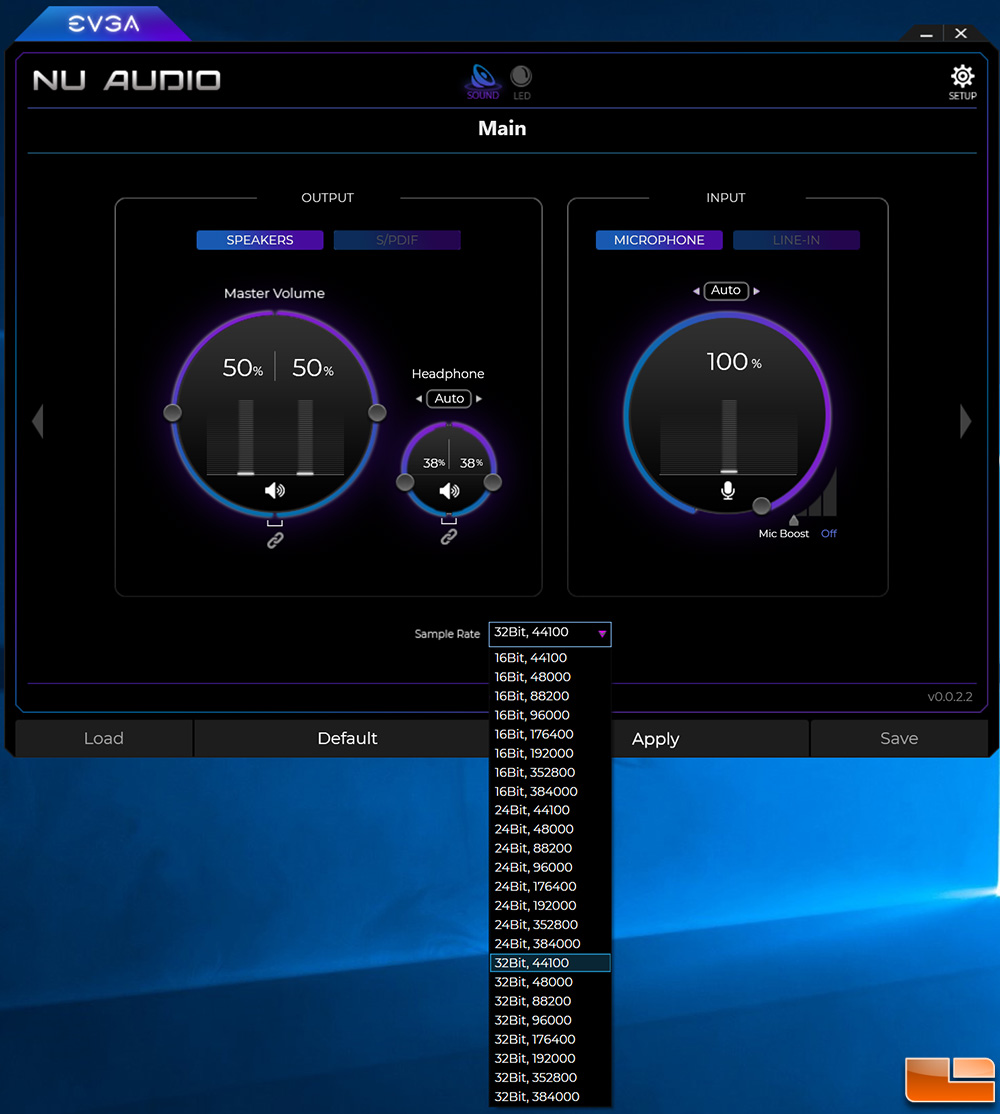Choose 24Bit, 384000 sample rate

(550, 943)
